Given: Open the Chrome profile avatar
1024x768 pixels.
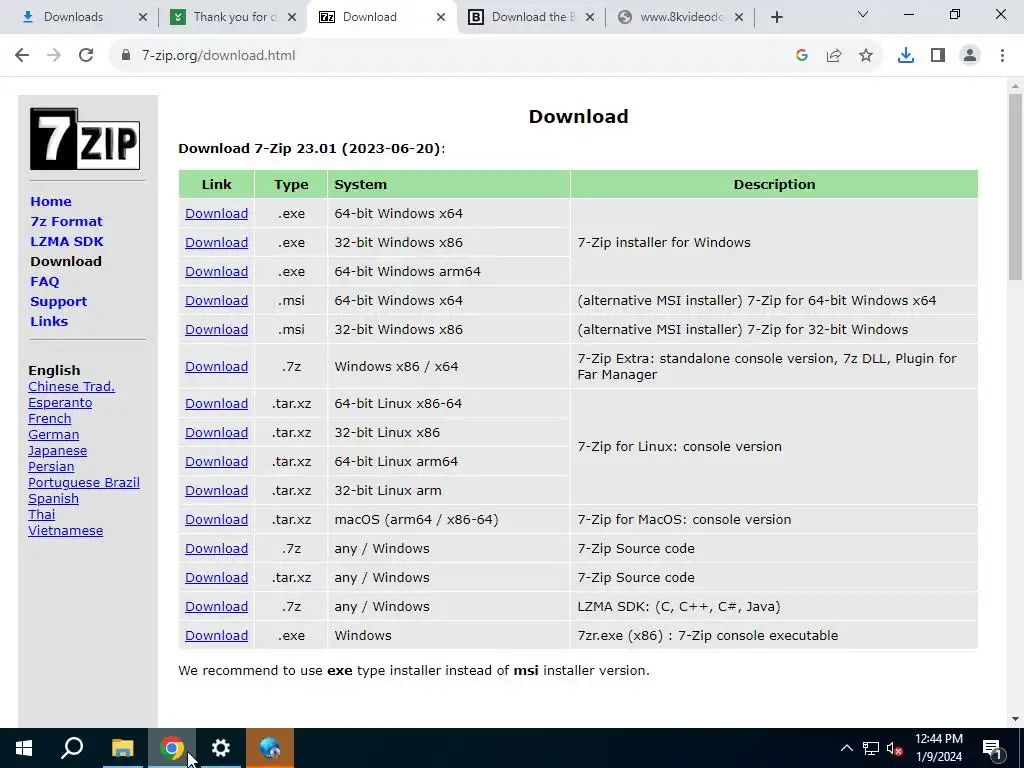Looking at the screenshot, I should (x=970, y=56).
